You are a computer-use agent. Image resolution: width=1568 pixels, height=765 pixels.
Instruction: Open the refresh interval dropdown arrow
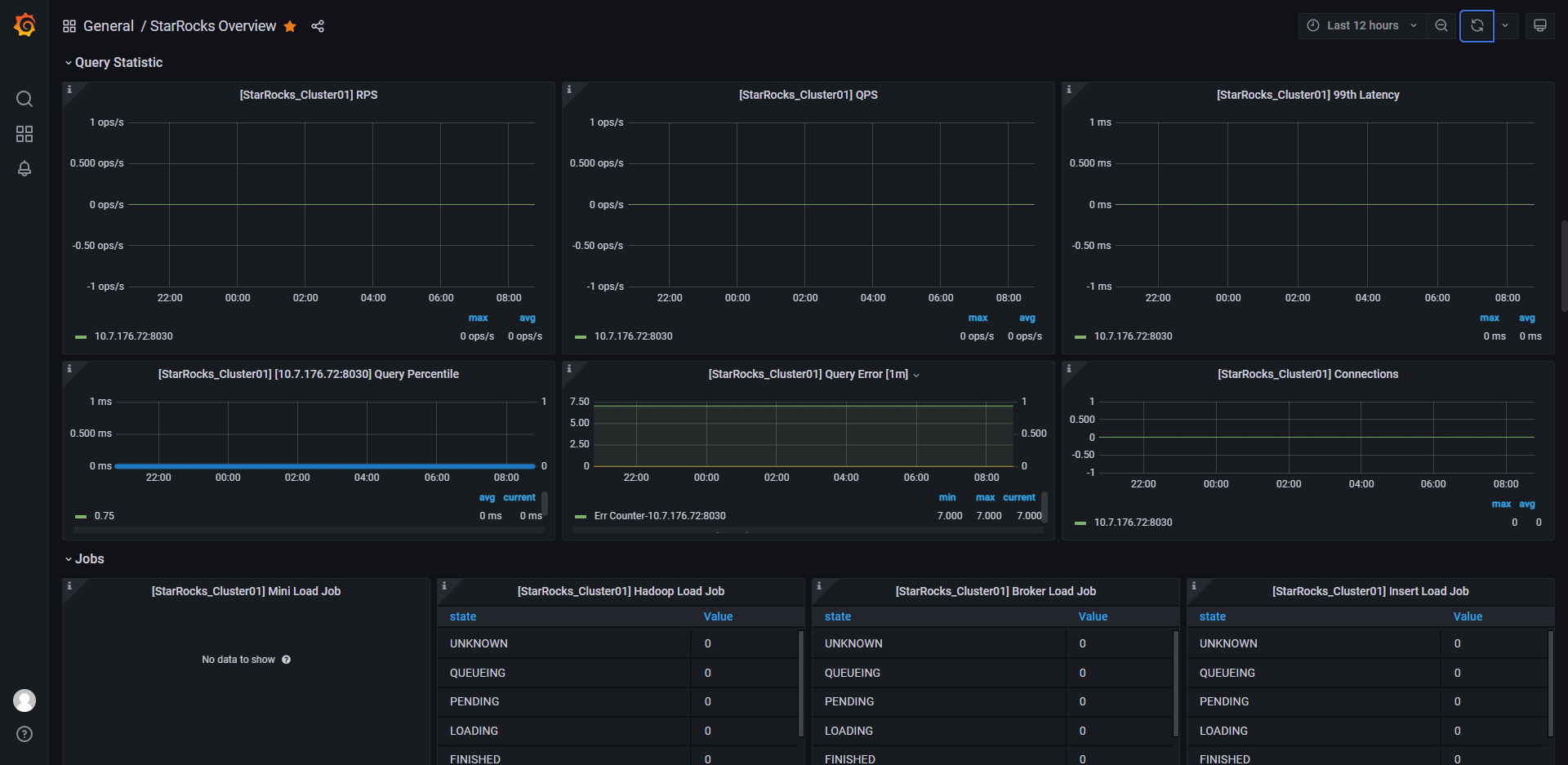point(1505,25)
